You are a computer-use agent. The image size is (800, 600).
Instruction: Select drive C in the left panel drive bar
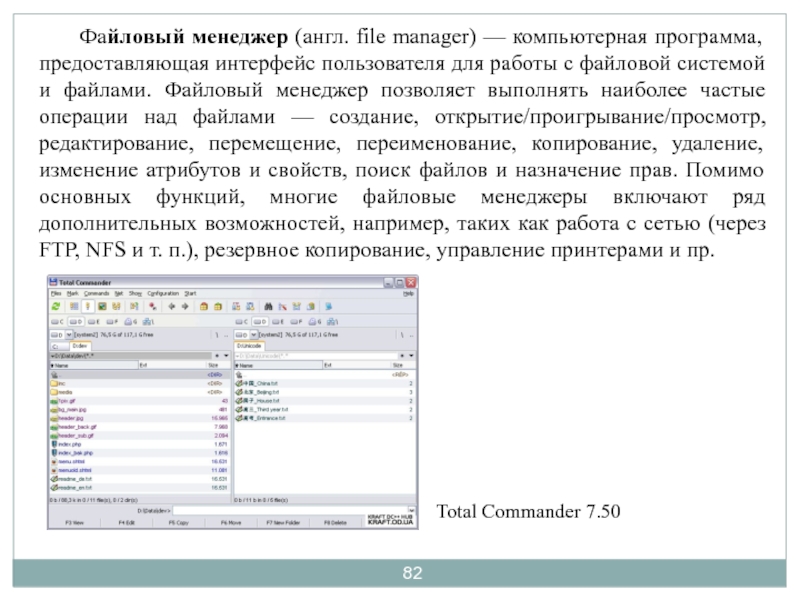[55, 322]
